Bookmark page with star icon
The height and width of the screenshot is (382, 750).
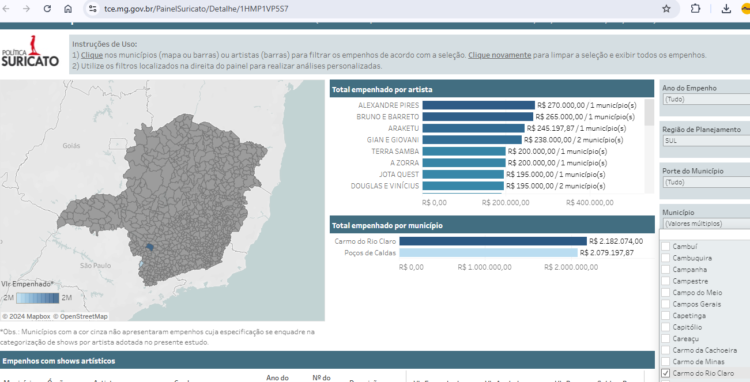[x=666, y=9]
